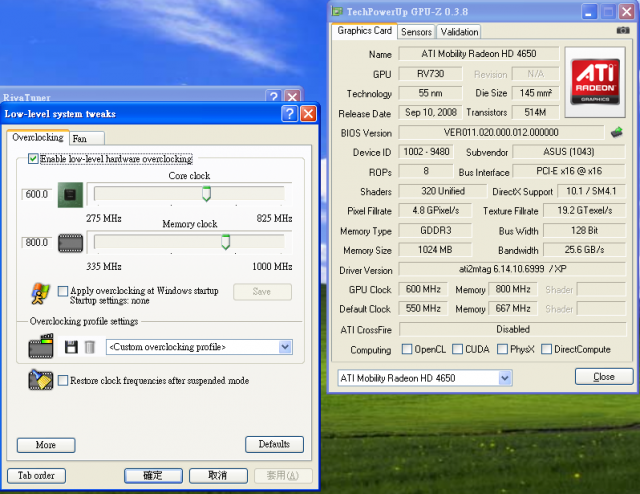Image resolution: width=640 pixels, height=494 pixels.
Task: Click the ATI CrossFire Disabled field
Action: click(x=512, y=329)
